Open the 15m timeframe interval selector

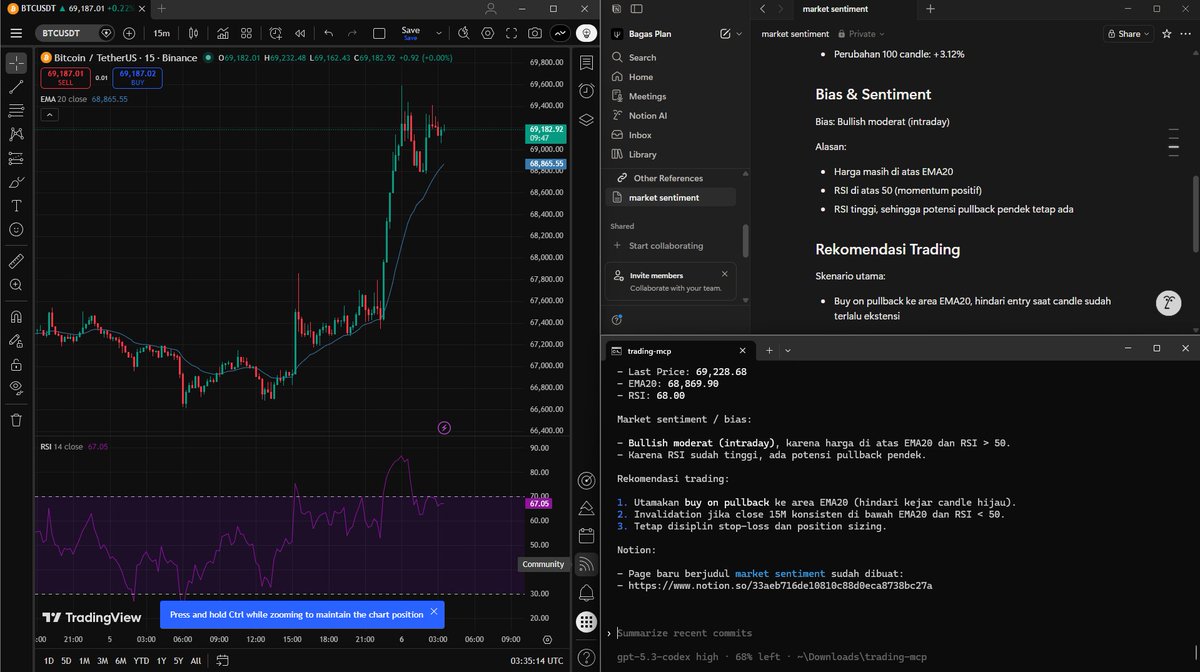point(161,33)
